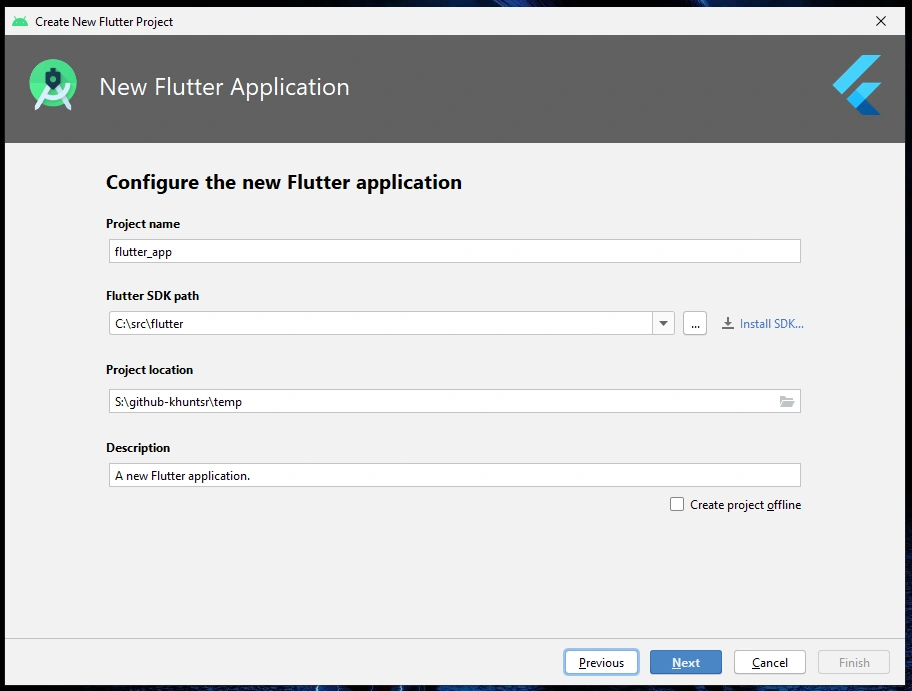912x691 pixels.
Task: Focus the Project location text field
Action: pos(455,401)
